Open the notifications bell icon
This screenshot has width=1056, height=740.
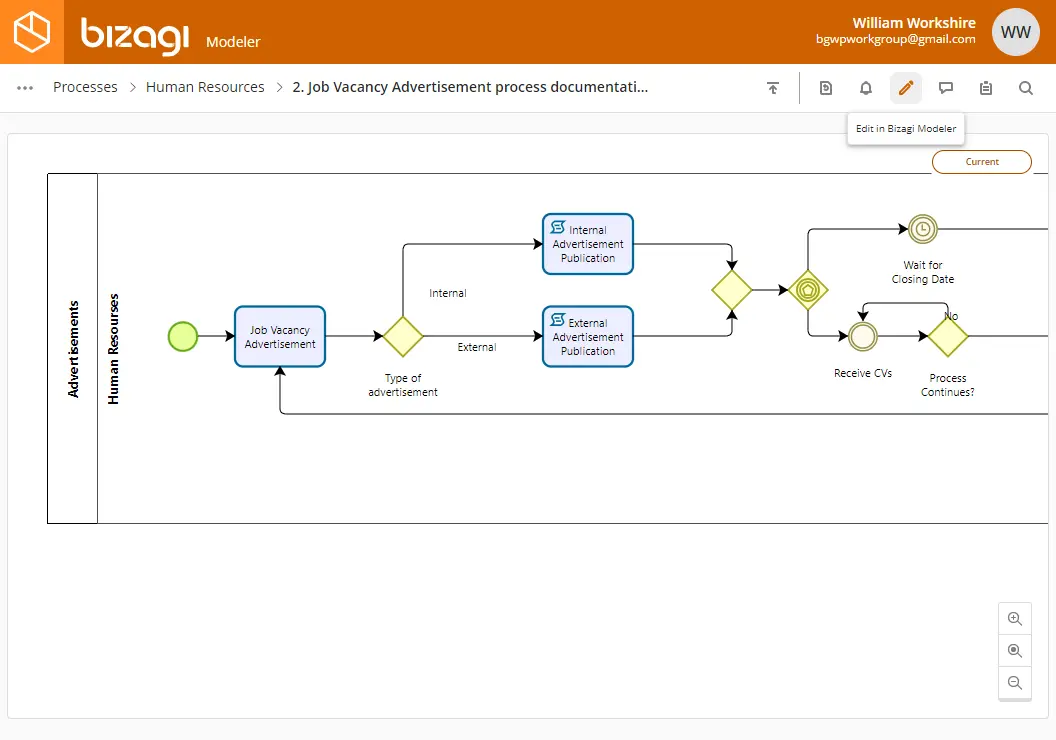pyautogui.click(x=865, y=88)
